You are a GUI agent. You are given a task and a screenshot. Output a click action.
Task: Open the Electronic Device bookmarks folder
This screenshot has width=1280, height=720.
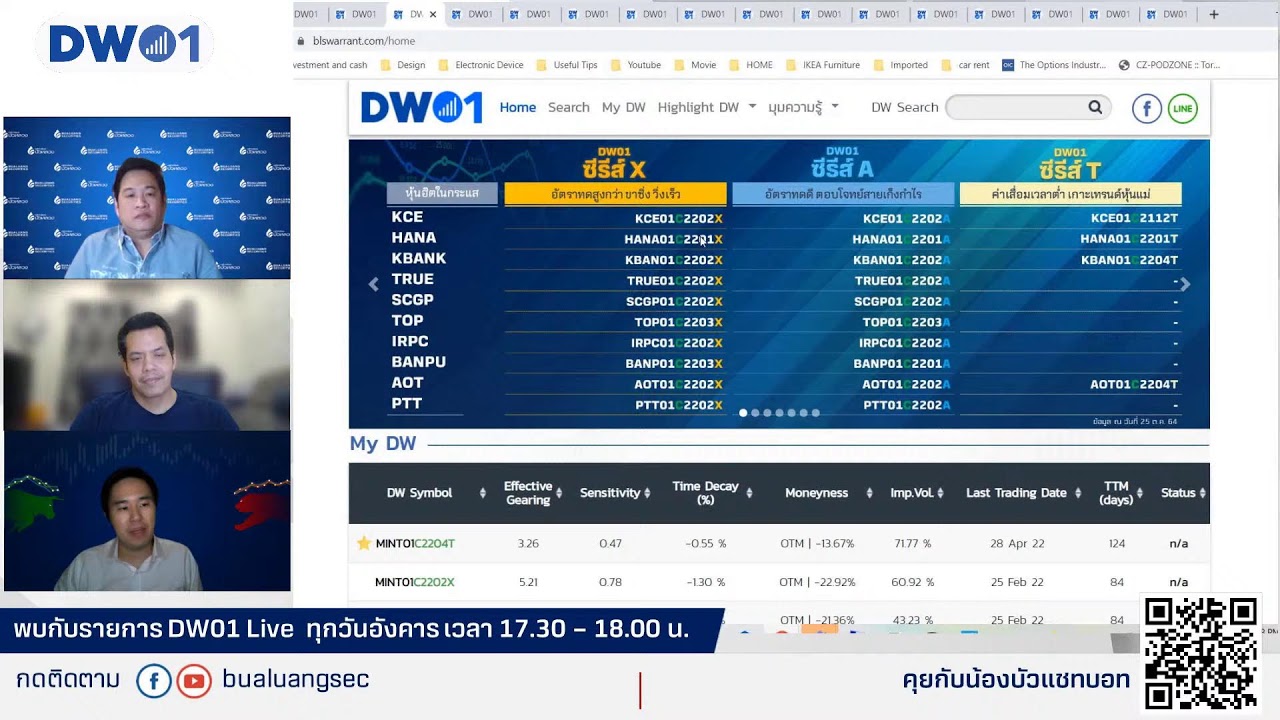point(480,65)
